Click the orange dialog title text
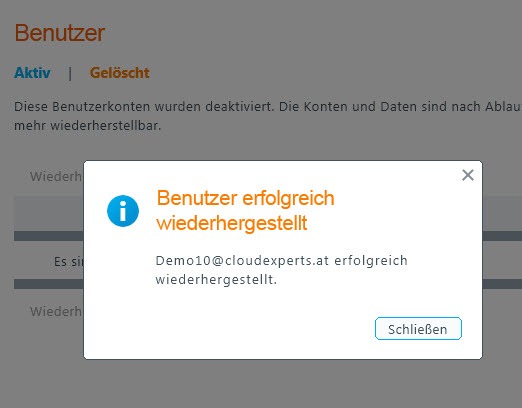522x408 pixels. (x=245, y=210)
